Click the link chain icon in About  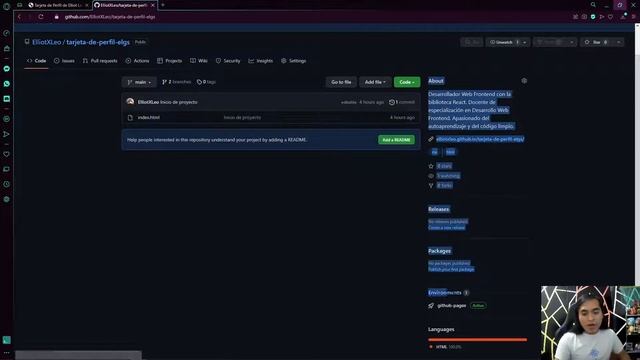pos(431,139)
